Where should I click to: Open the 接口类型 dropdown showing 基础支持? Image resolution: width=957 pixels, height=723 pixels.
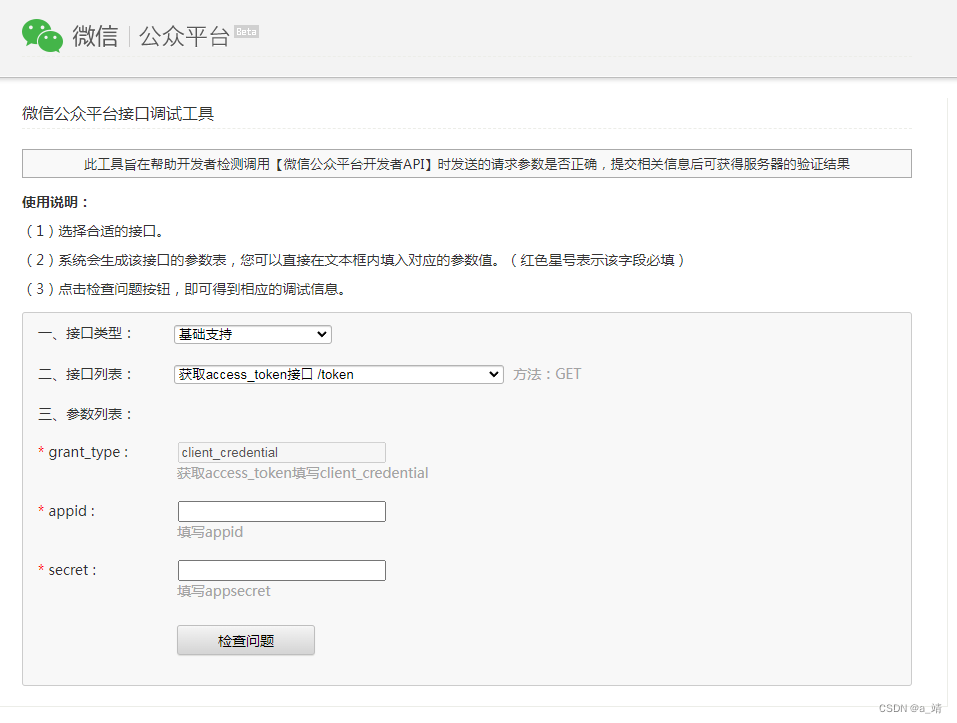[x=253, y=334]
